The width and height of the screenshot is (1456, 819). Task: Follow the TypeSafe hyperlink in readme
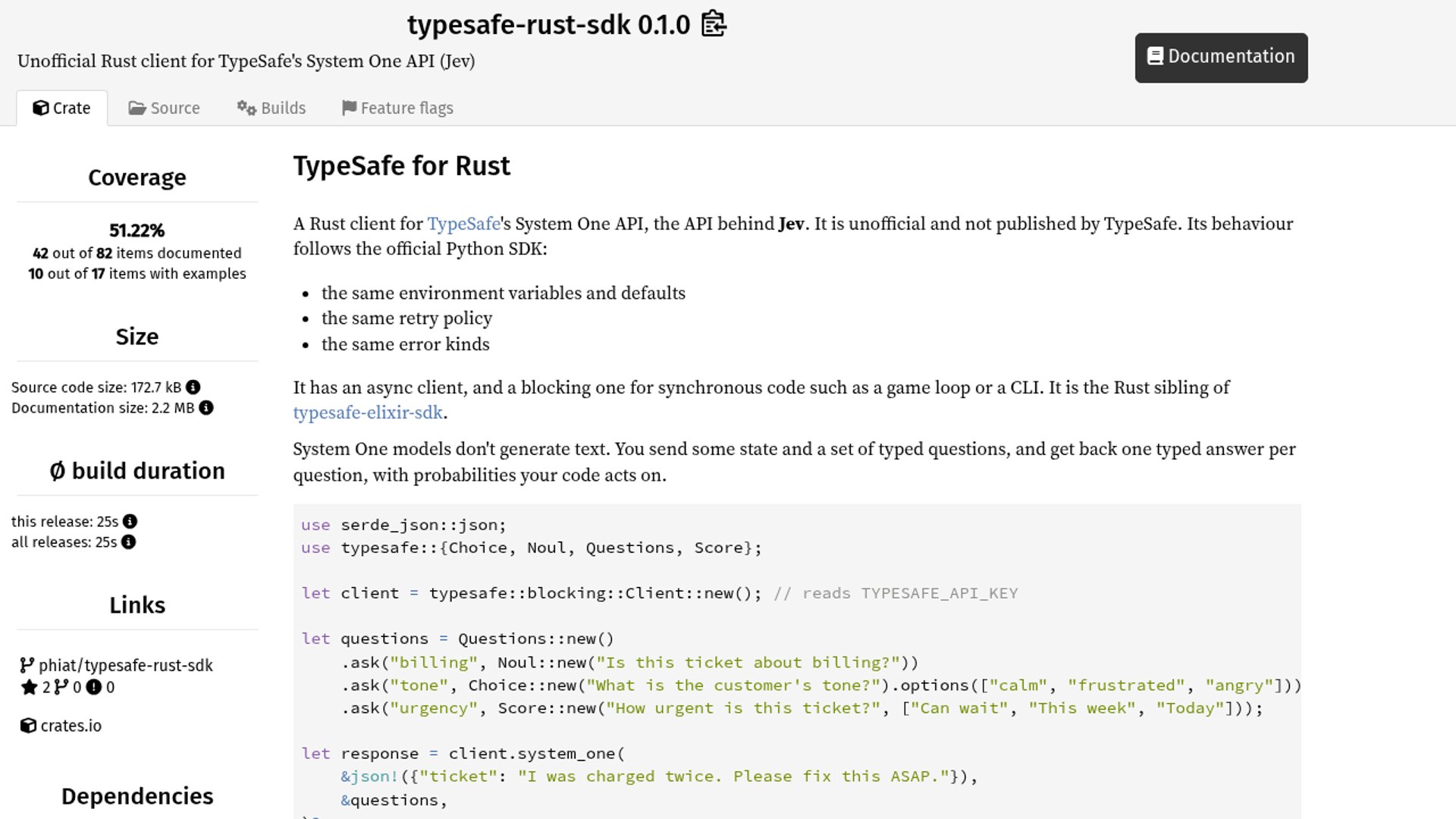click(463, 224)
